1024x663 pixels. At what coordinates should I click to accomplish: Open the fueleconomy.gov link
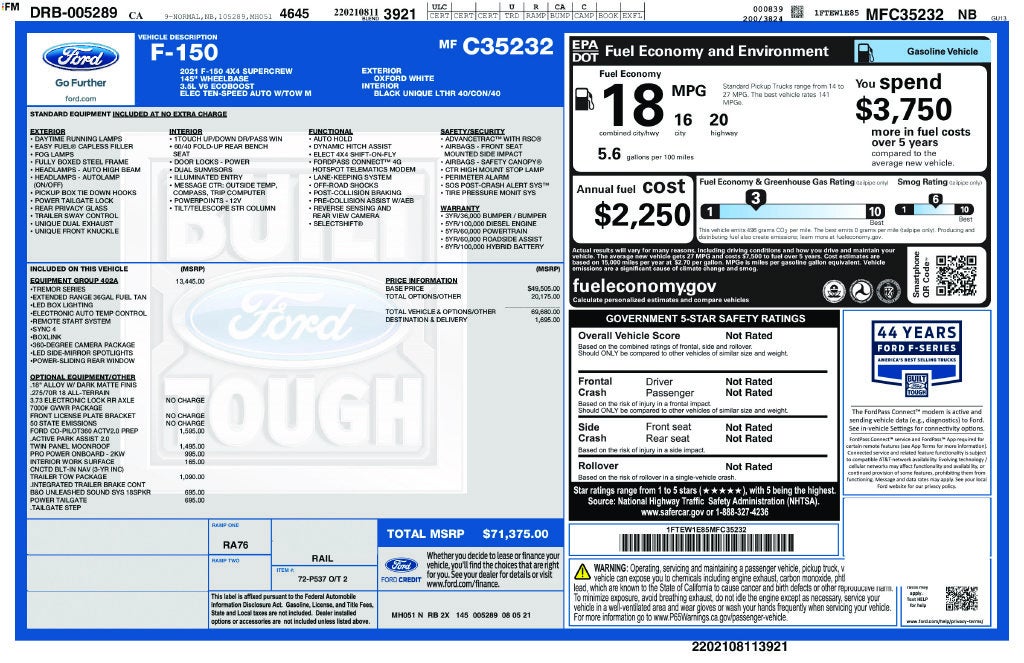coord(644,286)
